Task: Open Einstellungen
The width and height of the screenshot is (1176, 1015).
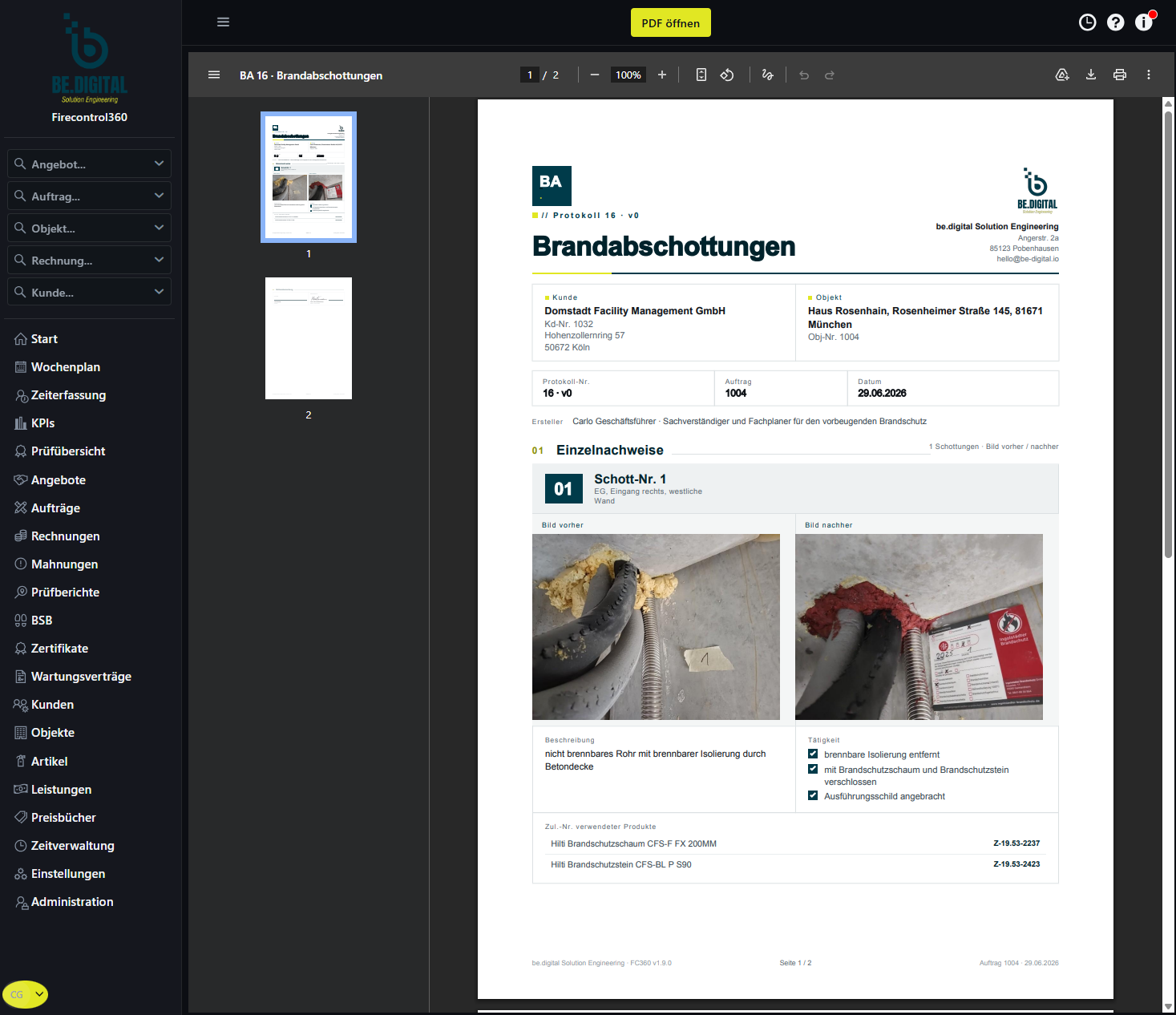Action: (x=68, y=874)
